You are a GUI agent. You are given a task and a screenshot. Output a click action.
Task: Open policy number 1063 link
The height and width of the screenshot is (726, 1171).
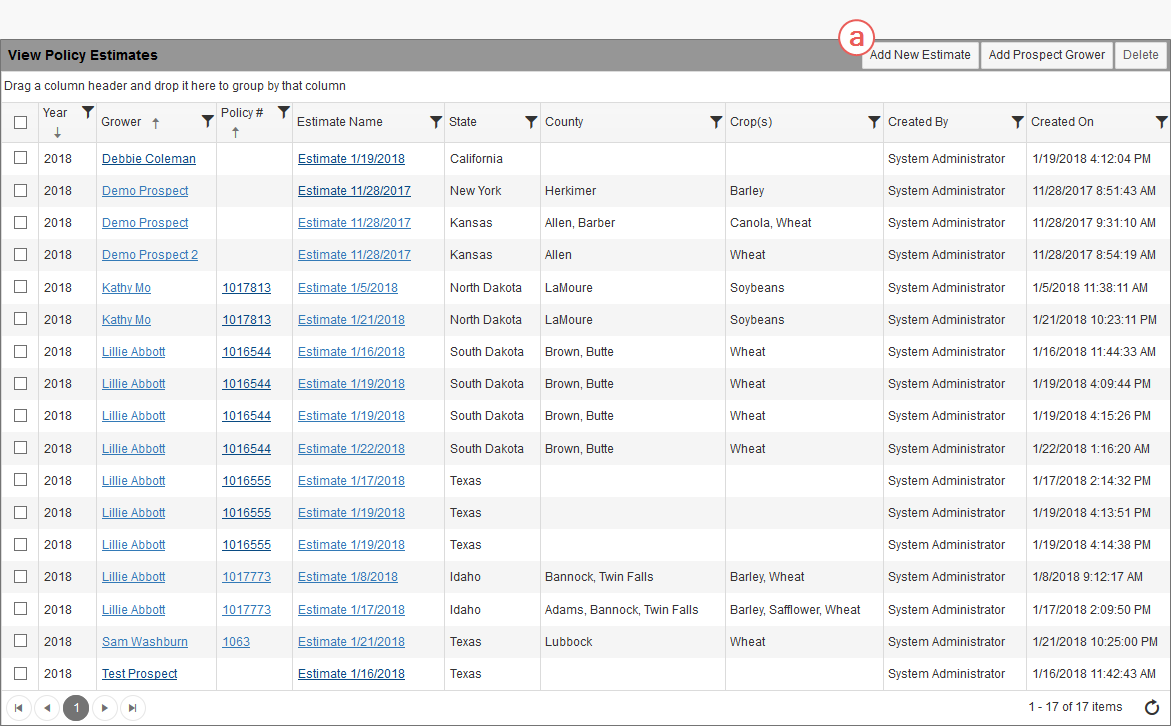[236, 642]
